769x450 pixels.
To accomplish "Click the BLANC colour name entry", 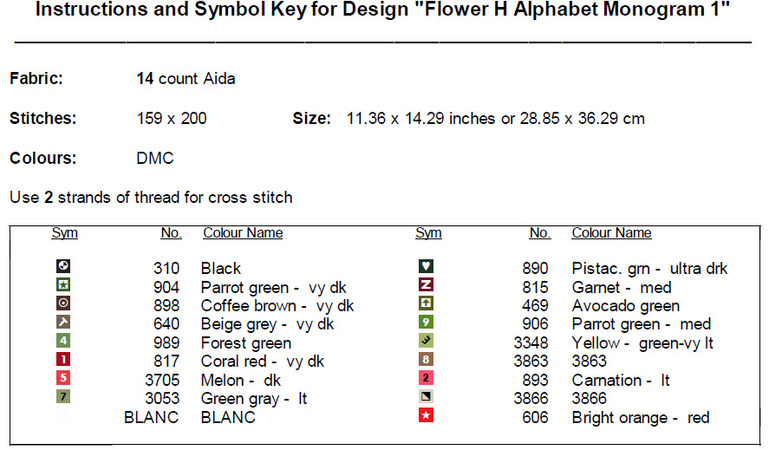I will (x=228, y=417).
